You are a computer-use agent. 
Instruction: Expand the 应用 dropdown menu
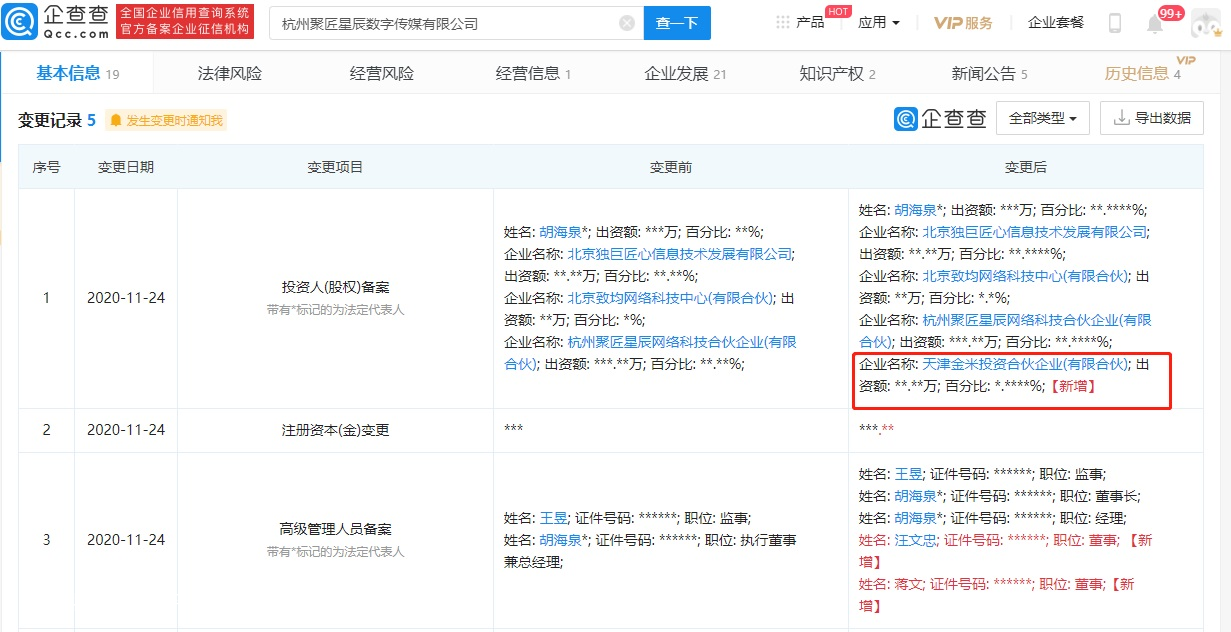point(879,23)
